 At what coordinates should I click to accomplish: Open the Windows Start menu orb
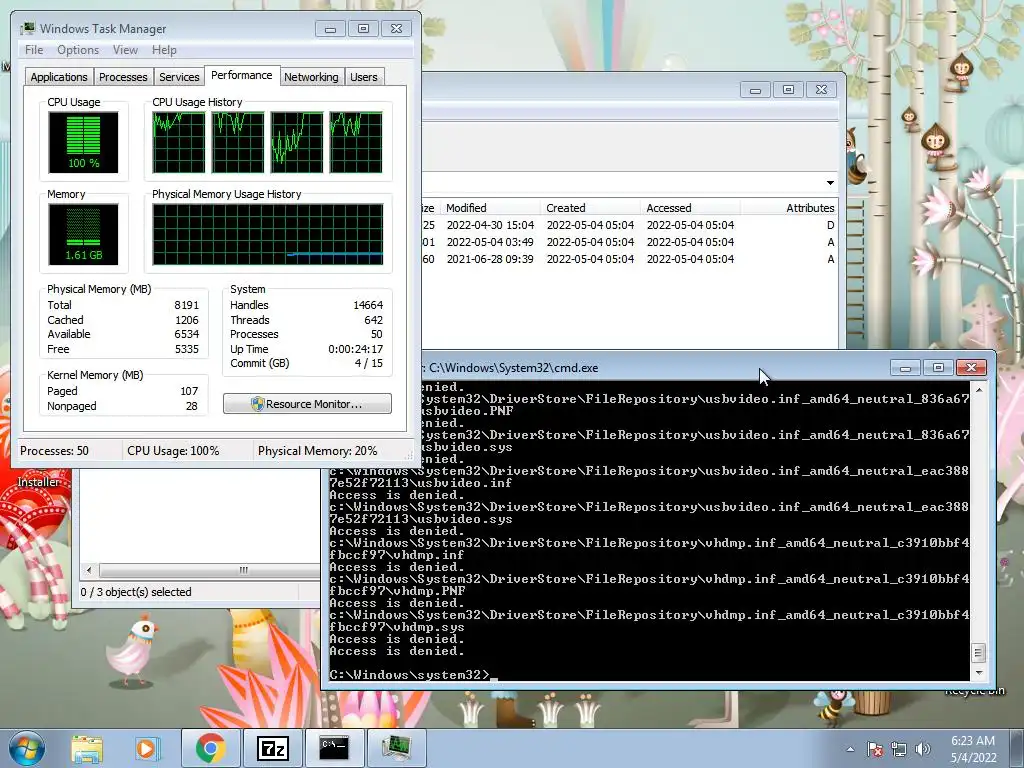(27, 748)
